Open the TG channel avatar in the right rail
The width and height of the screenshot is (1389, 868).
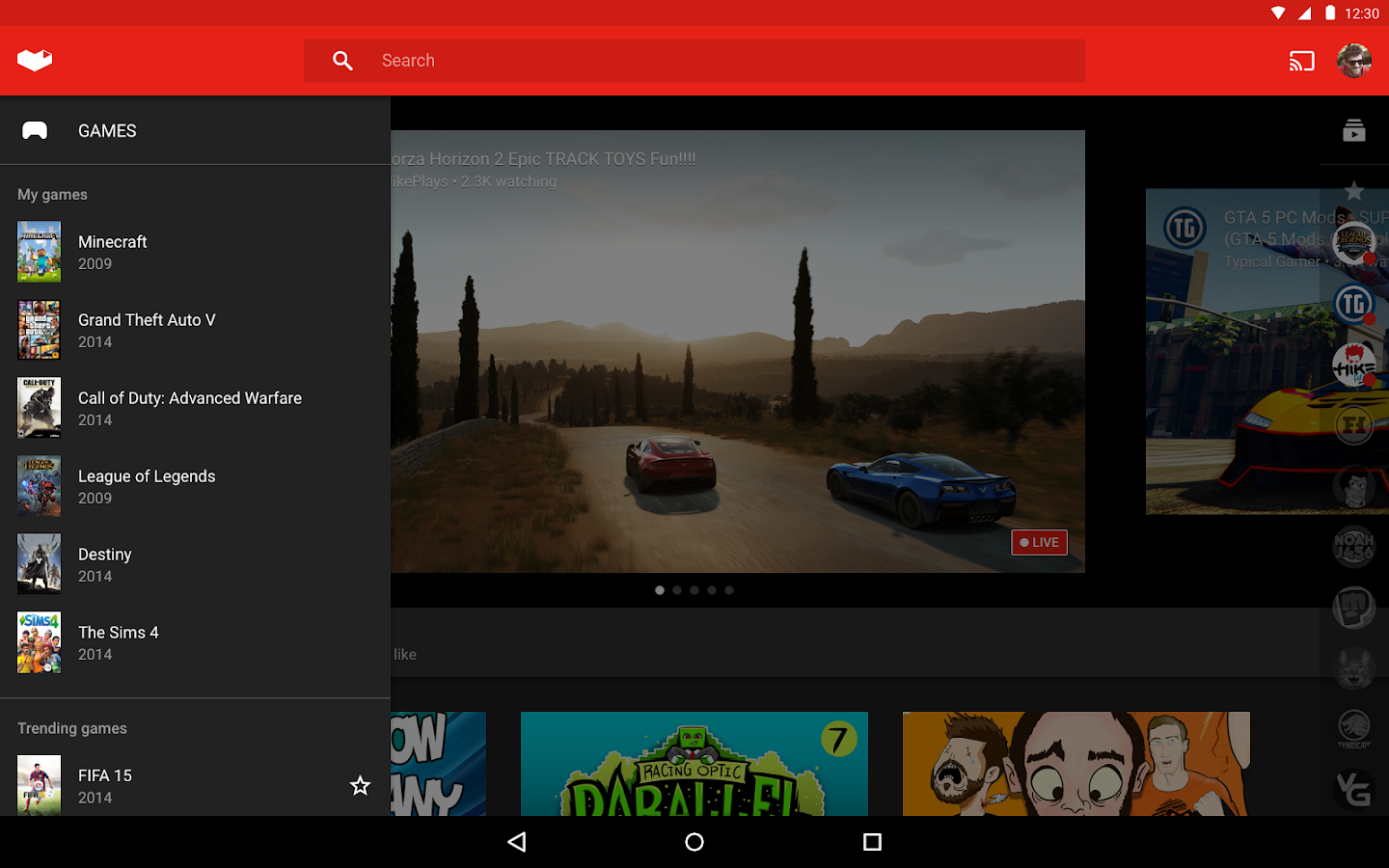(x=1354, y=304)
